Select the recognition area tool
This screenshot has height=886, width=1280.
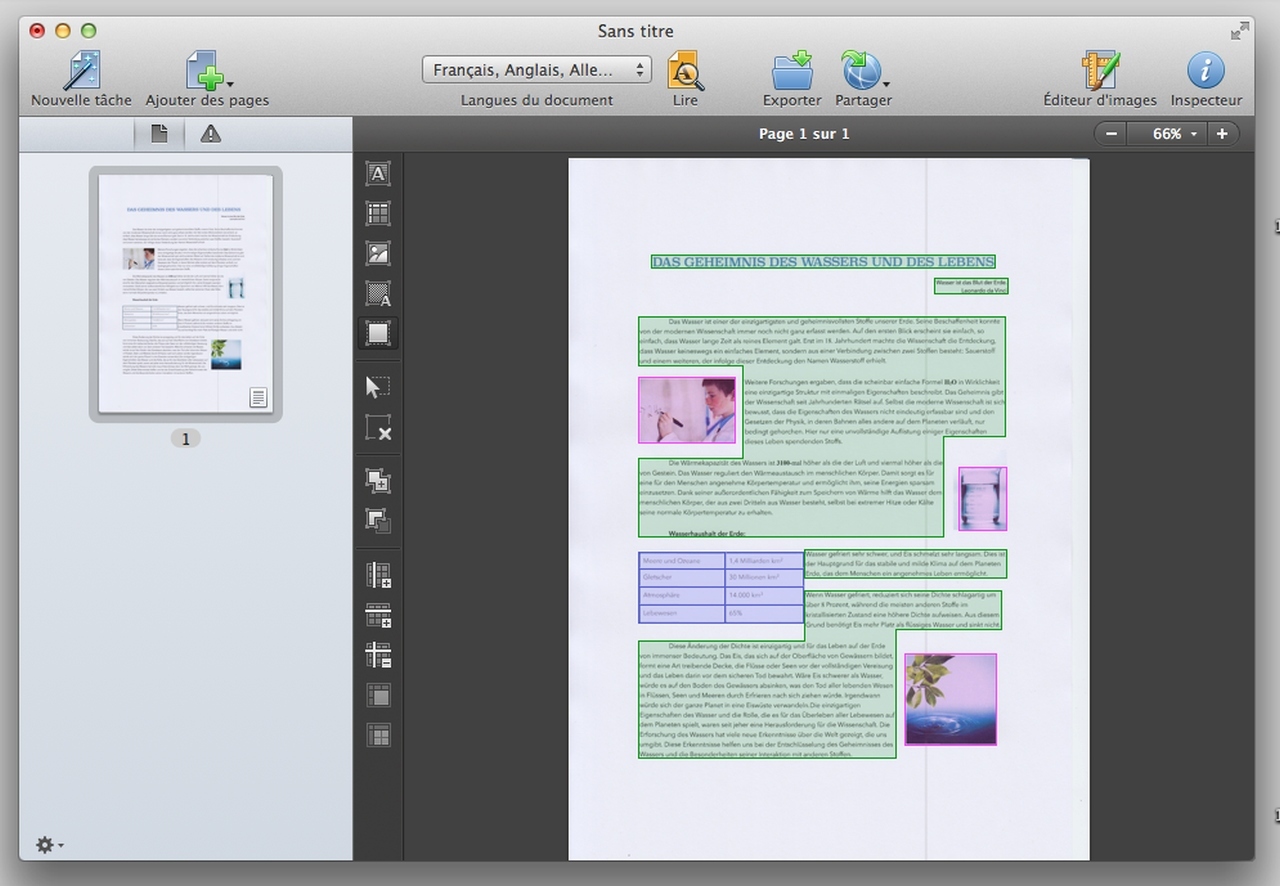tap(378, 333)
